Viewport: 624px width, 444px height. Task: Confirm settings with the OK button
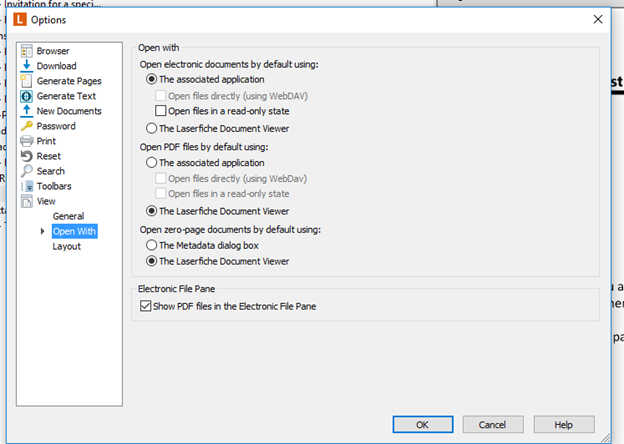tap(422, 424)
